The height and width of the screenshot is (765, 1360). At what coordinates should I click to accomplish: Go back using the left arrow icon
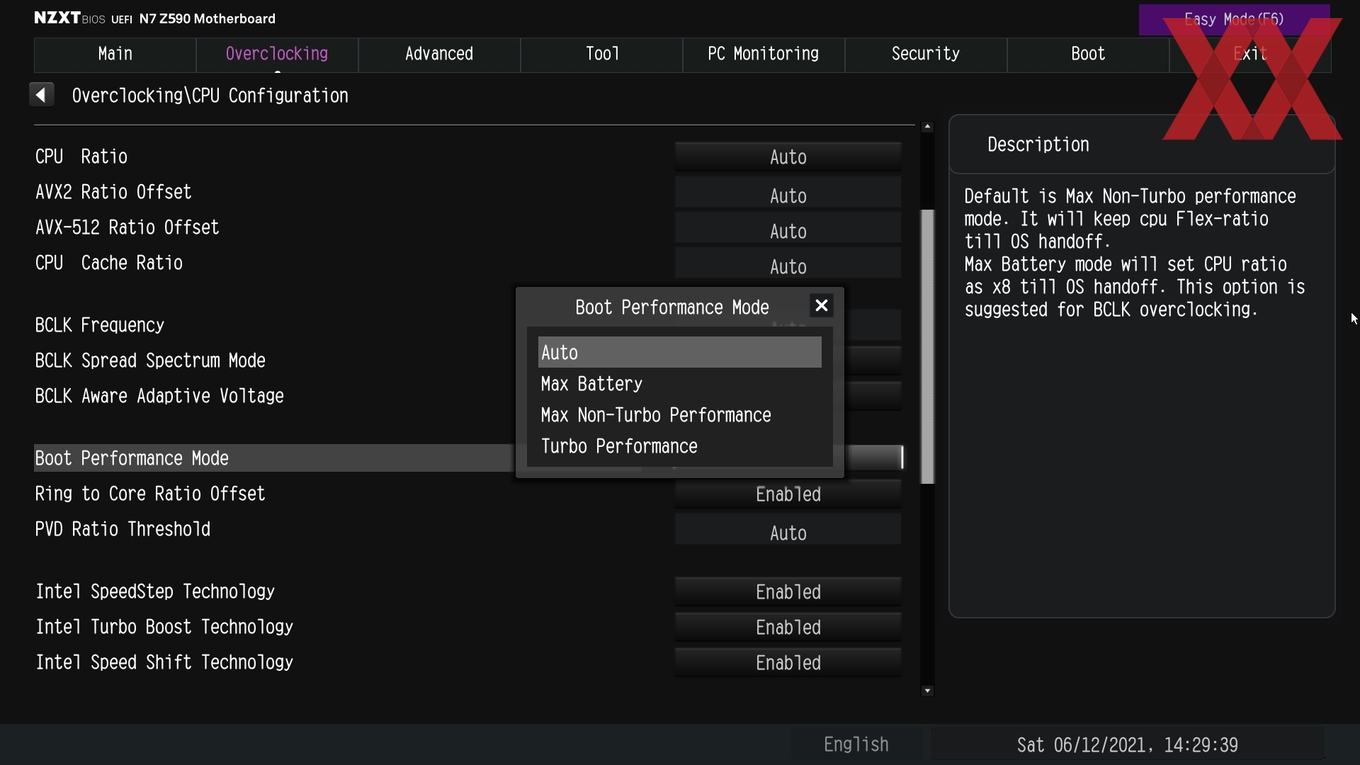(41, 95)
